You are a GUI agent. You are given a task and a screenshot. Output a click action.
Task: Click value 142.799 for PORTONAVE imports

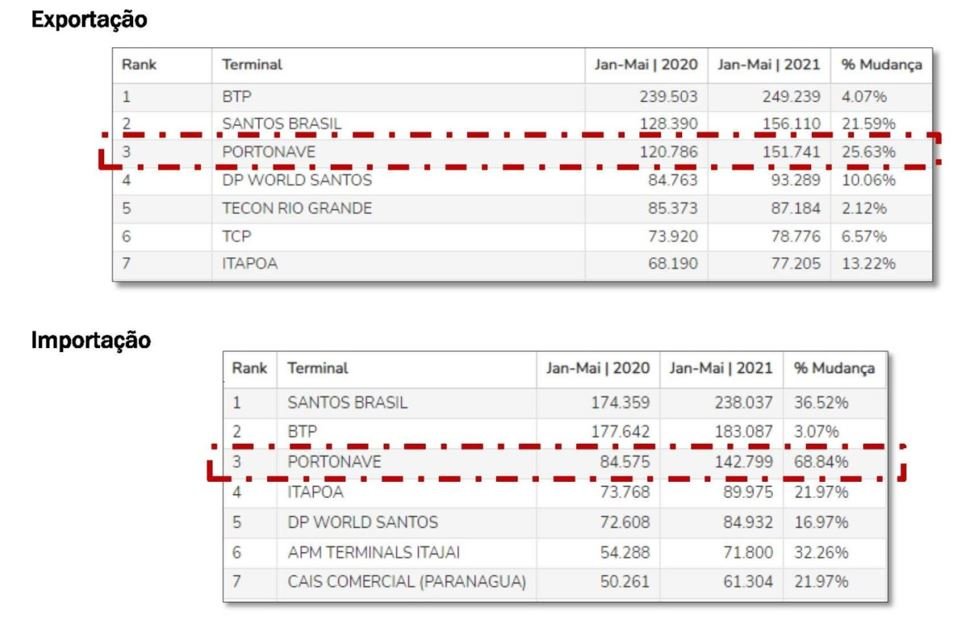click(x=743, y=462)
